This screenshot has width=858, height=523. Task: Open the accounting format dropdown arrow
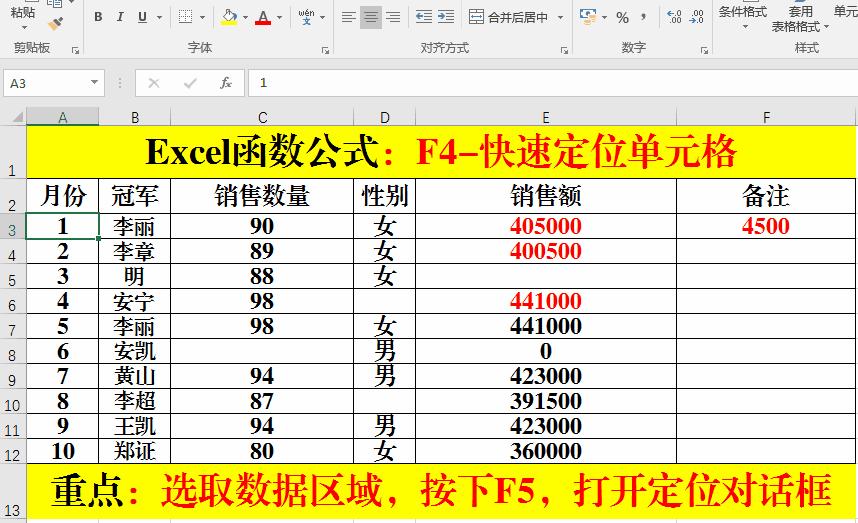pos(604,18)
